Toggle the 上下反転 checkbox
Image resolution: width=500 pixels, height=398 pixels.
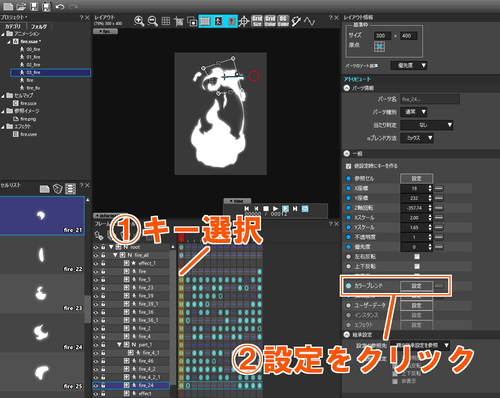[x=417, y=266]
